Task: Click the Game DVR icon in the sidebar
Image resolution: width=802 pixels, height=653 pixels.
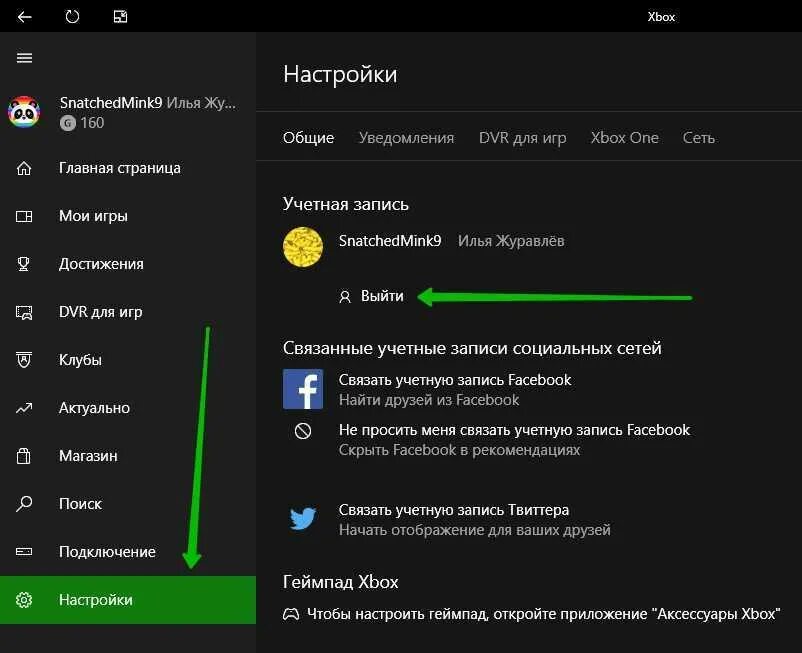Action: pos(24,312)
